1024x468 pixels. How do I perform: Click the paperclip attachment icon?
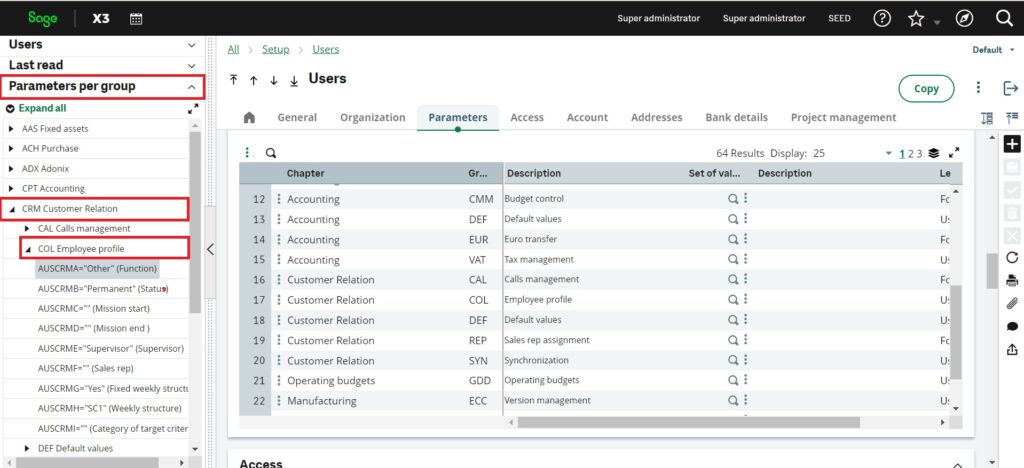(1012, 303)
